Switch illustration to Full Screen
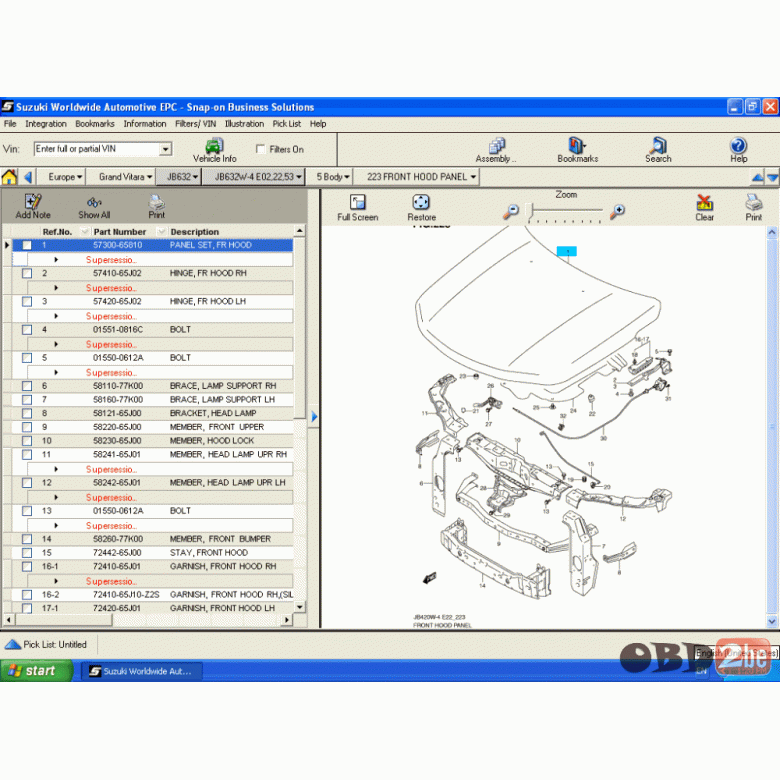Screen dimensions: 780x780 pyautogui.click(x=357, y=208)
